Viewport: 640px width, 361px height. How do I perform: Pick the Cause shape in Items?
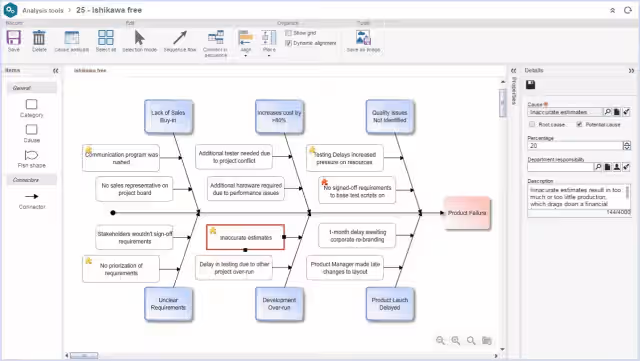pyautogui.click(x=31, y=130)
